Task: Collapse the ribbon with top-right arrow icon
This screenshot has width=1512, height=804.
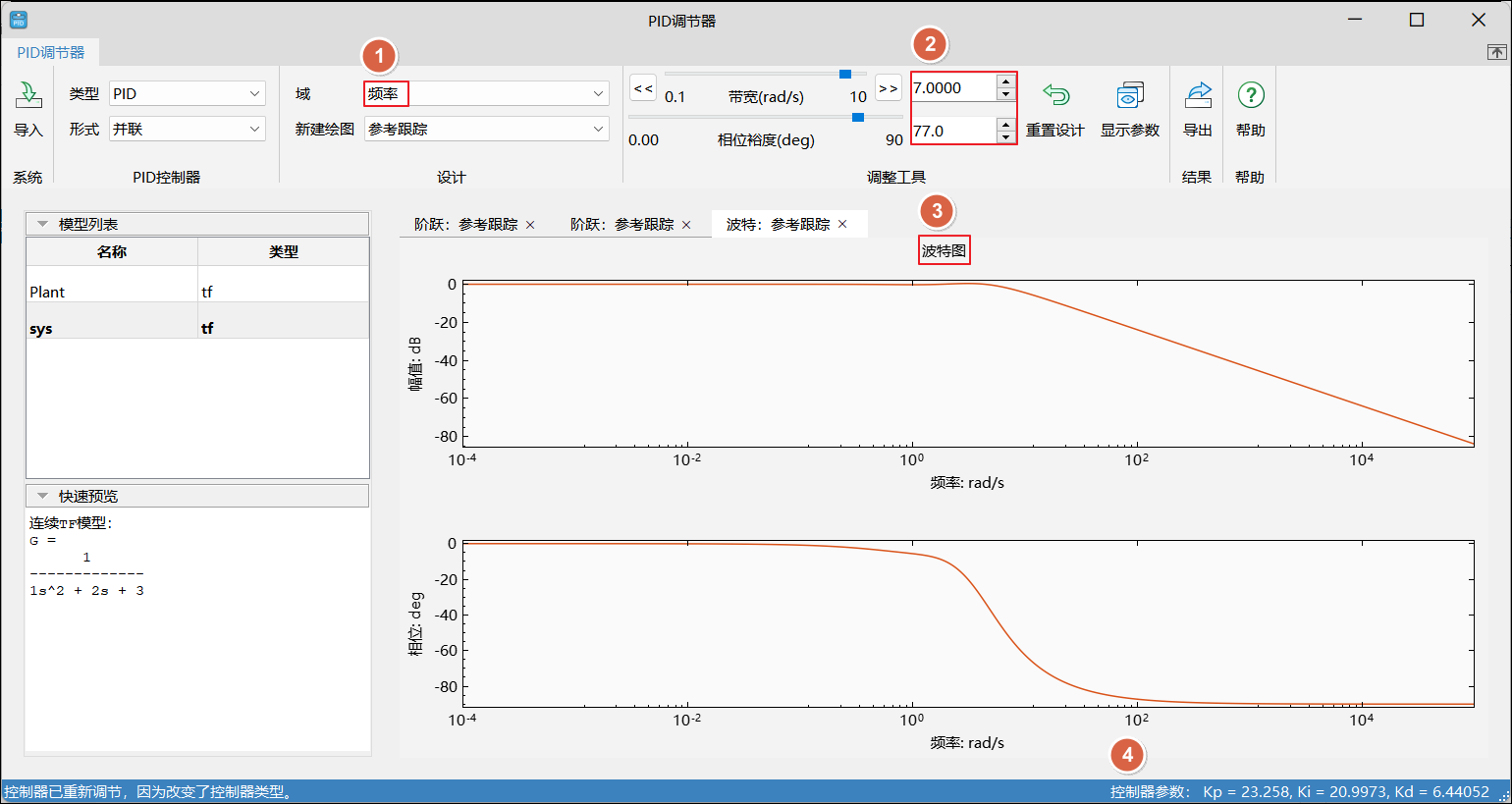Action: pyautogui.click(x=1496, y=52)
